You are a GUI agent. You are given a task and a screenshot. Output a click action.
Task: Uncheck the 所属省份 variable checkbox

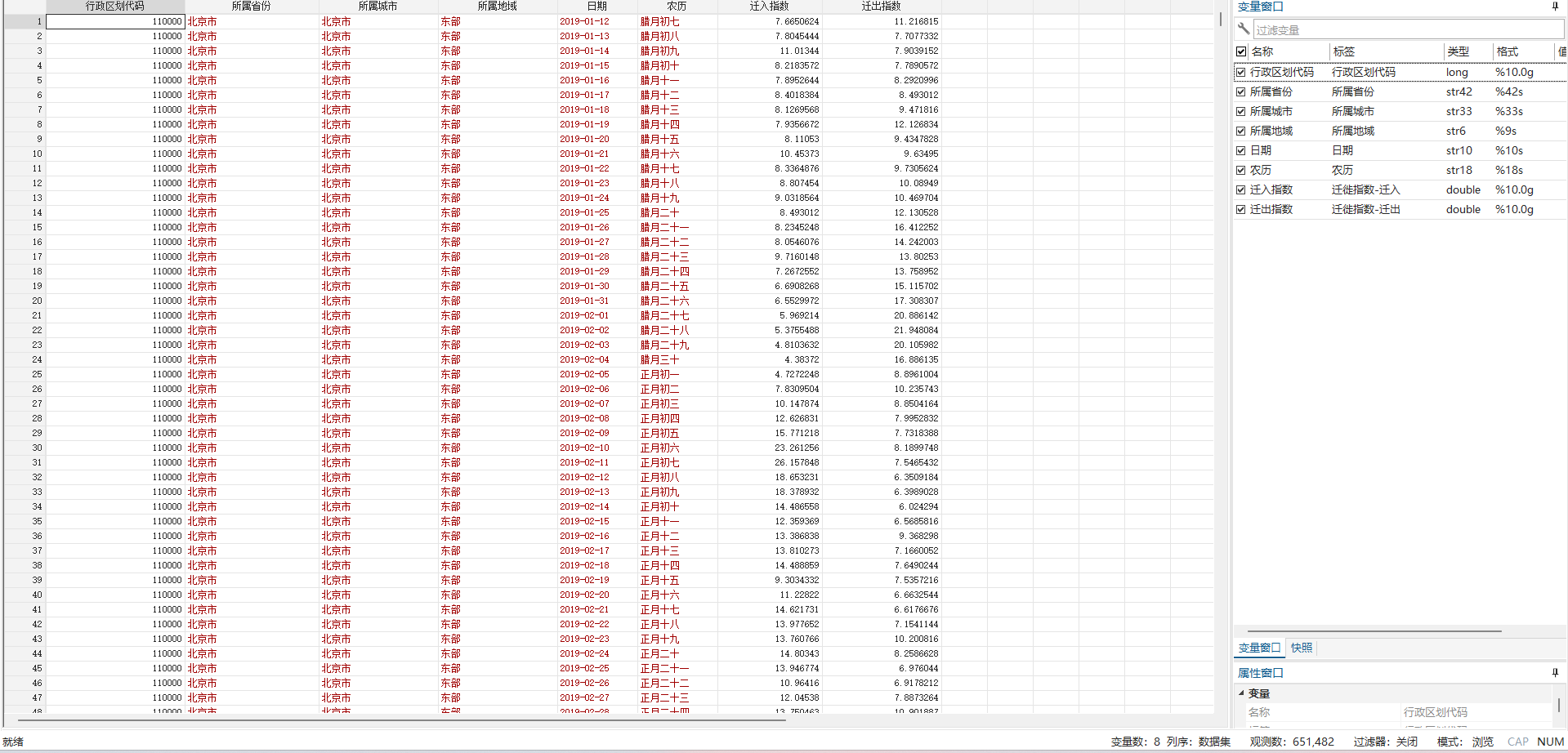1241,92
